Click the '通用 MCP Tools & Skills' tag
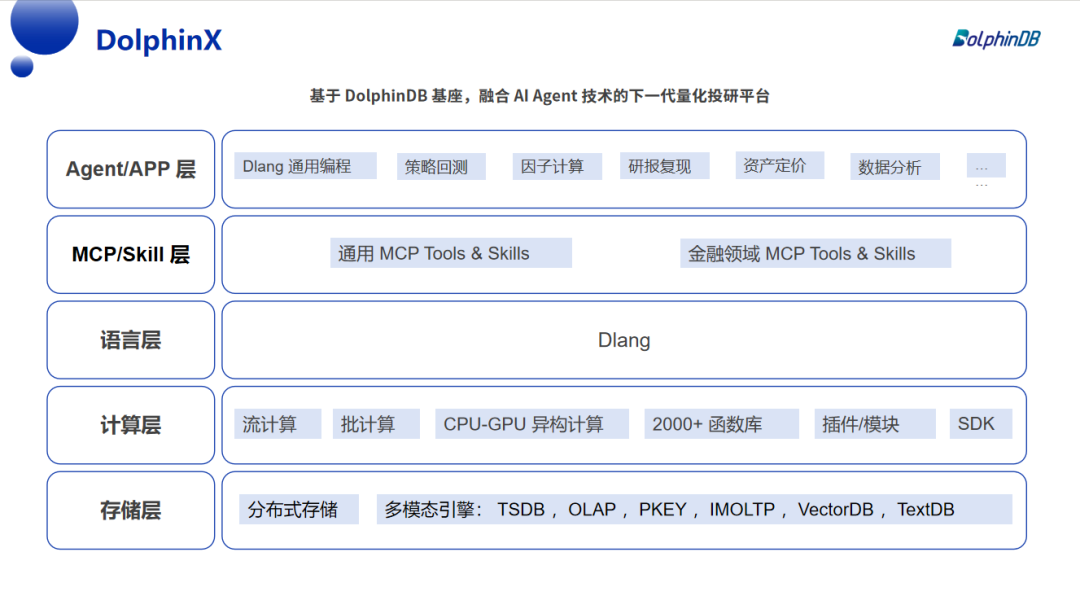The image size is (1080, 609). coord(451,253)
